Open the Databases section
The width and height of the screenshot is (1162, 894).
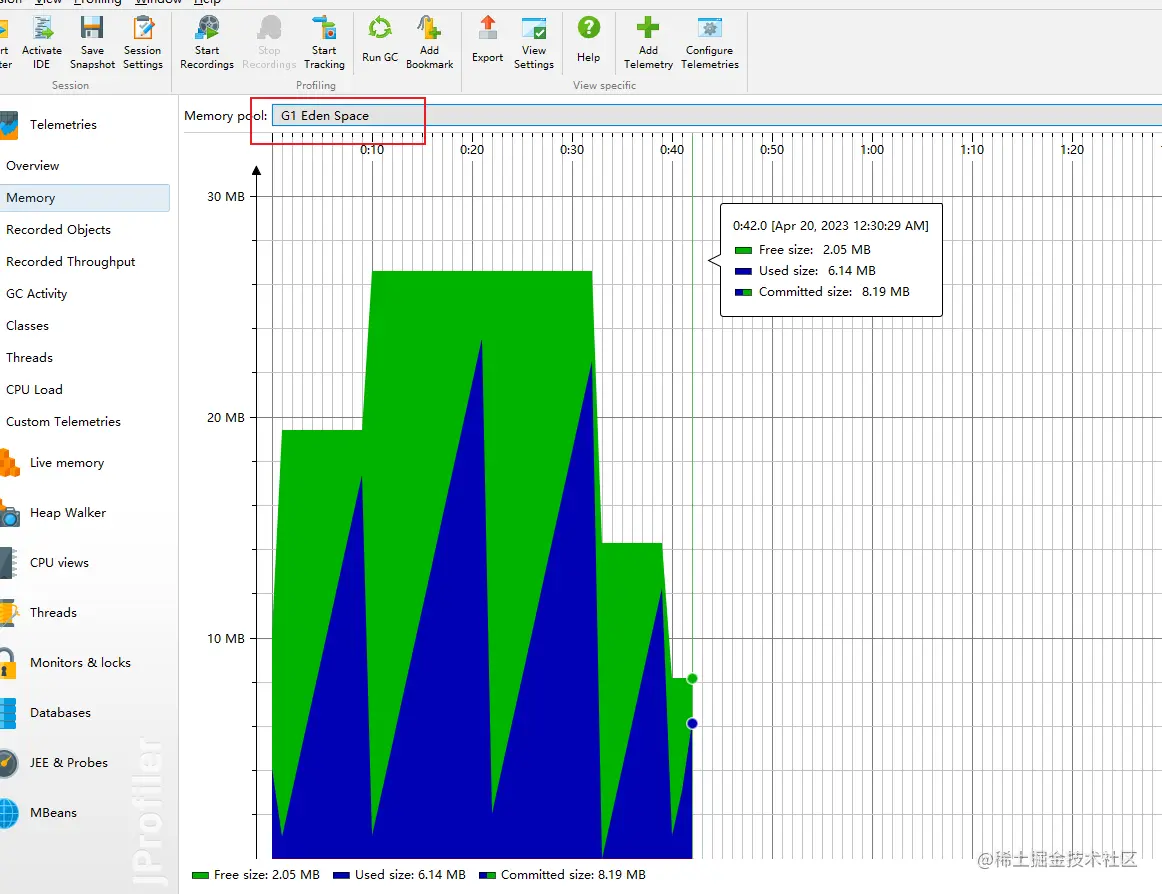60,712
